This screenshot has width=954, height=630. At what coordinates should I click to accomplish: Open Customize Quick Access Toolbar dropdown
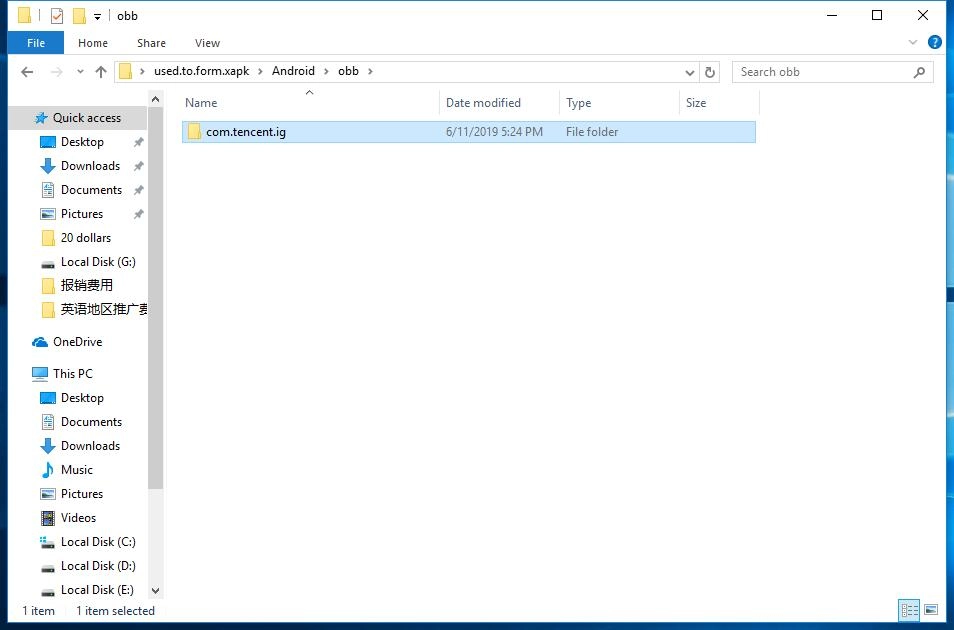coord(97,16)
